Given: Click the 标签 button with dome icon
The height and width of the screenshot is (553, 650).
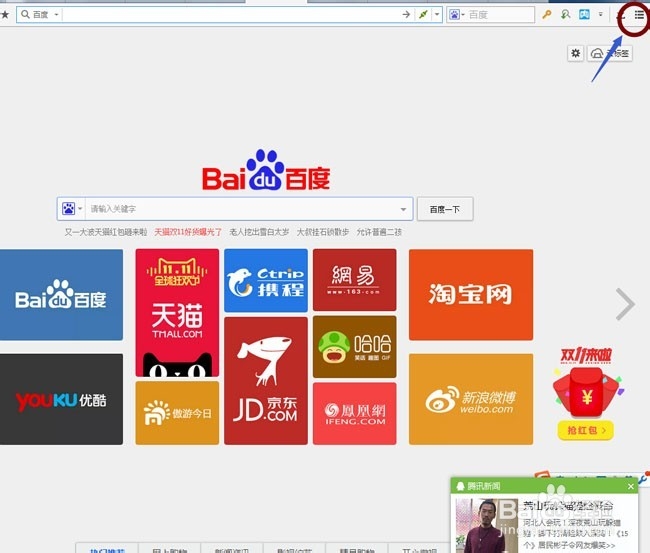Looking at the screenshot, I should [x=610, y=53].
